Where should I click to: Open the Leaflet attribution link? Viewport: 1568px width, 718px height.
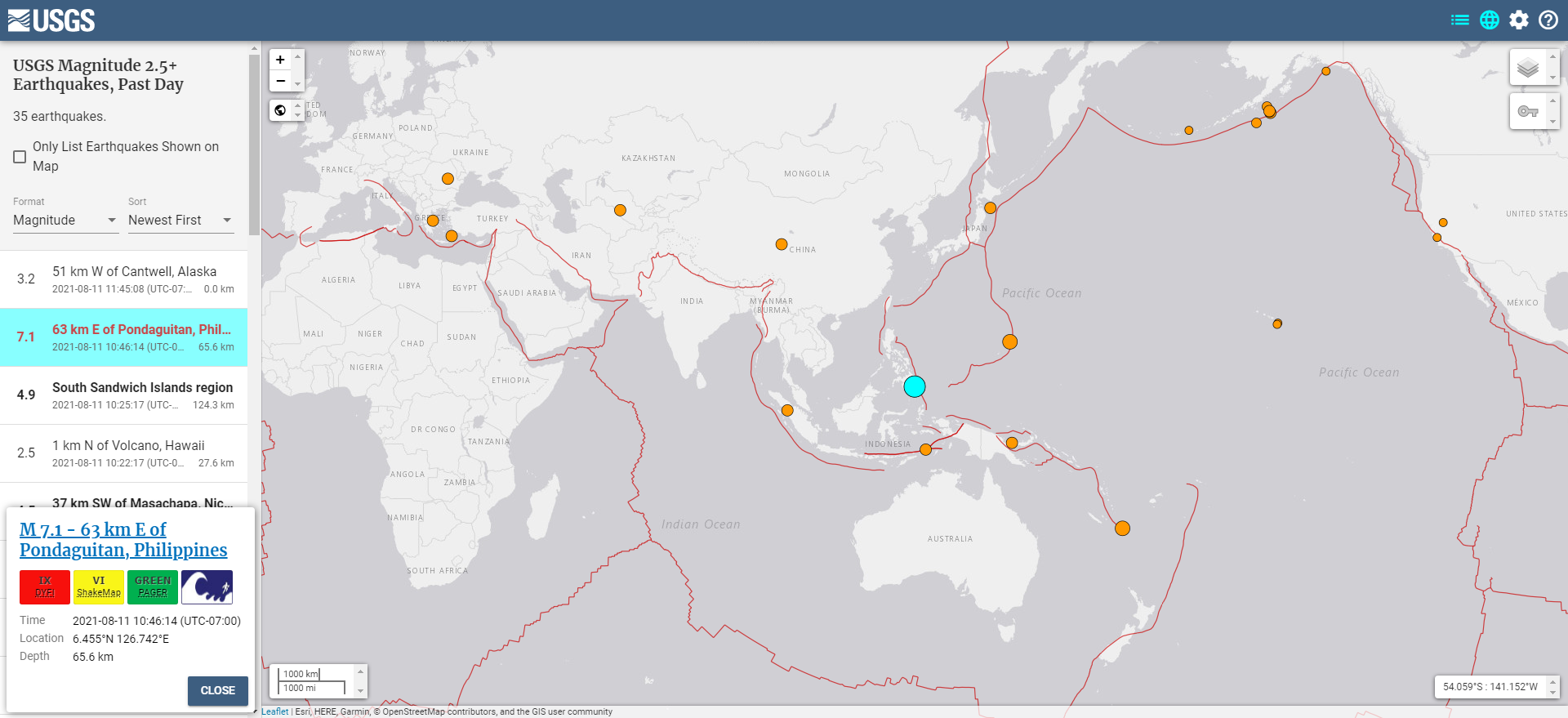pos(275,711)
